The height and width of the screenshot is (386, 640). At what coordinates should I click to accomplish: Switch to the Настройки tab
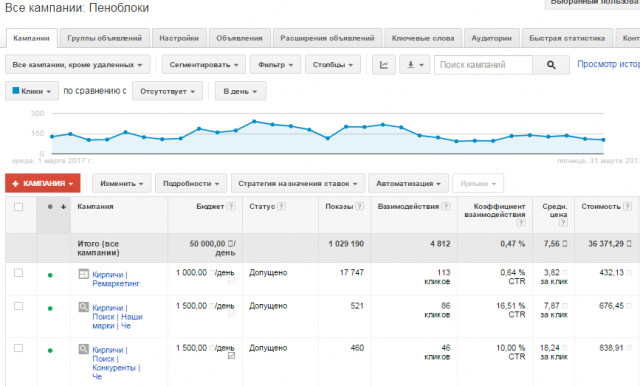tap(179, 38)
